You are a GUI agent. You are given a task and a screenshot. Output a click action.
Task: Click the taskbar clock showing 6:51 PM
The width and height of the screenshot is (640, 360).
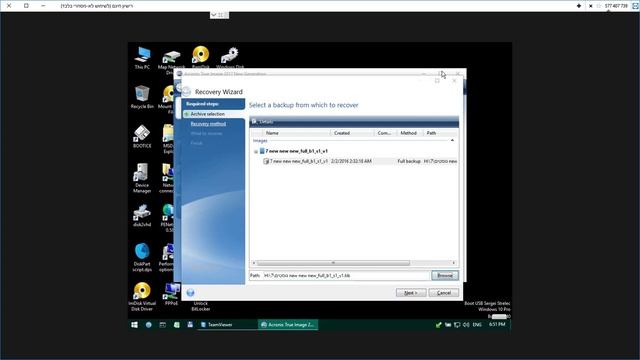pos(497,324)
